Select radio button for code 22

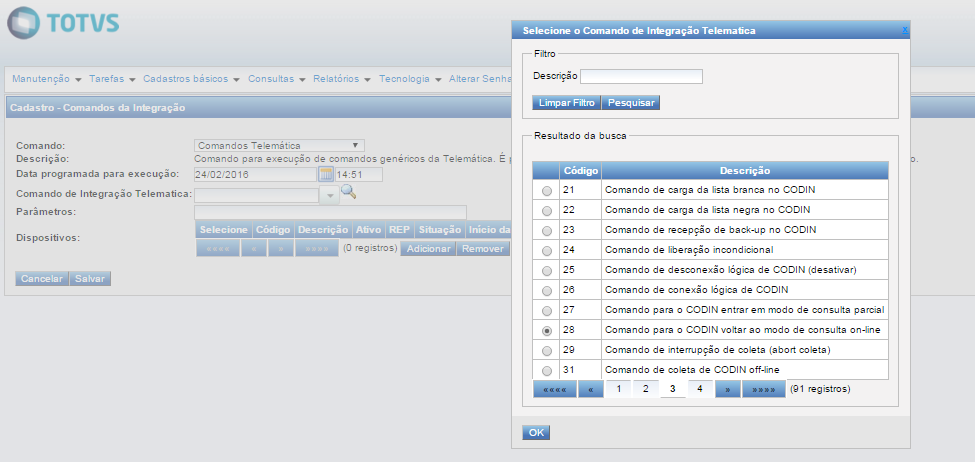547,211
